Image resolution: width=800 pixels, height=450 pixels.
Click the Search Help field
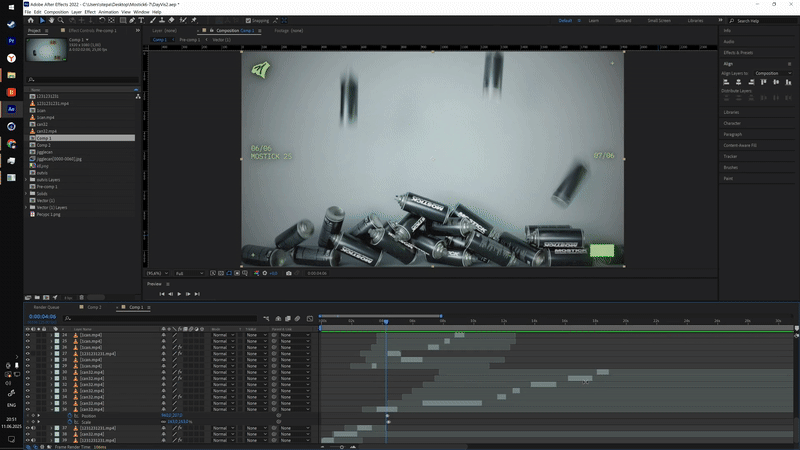tap(763, 21)
